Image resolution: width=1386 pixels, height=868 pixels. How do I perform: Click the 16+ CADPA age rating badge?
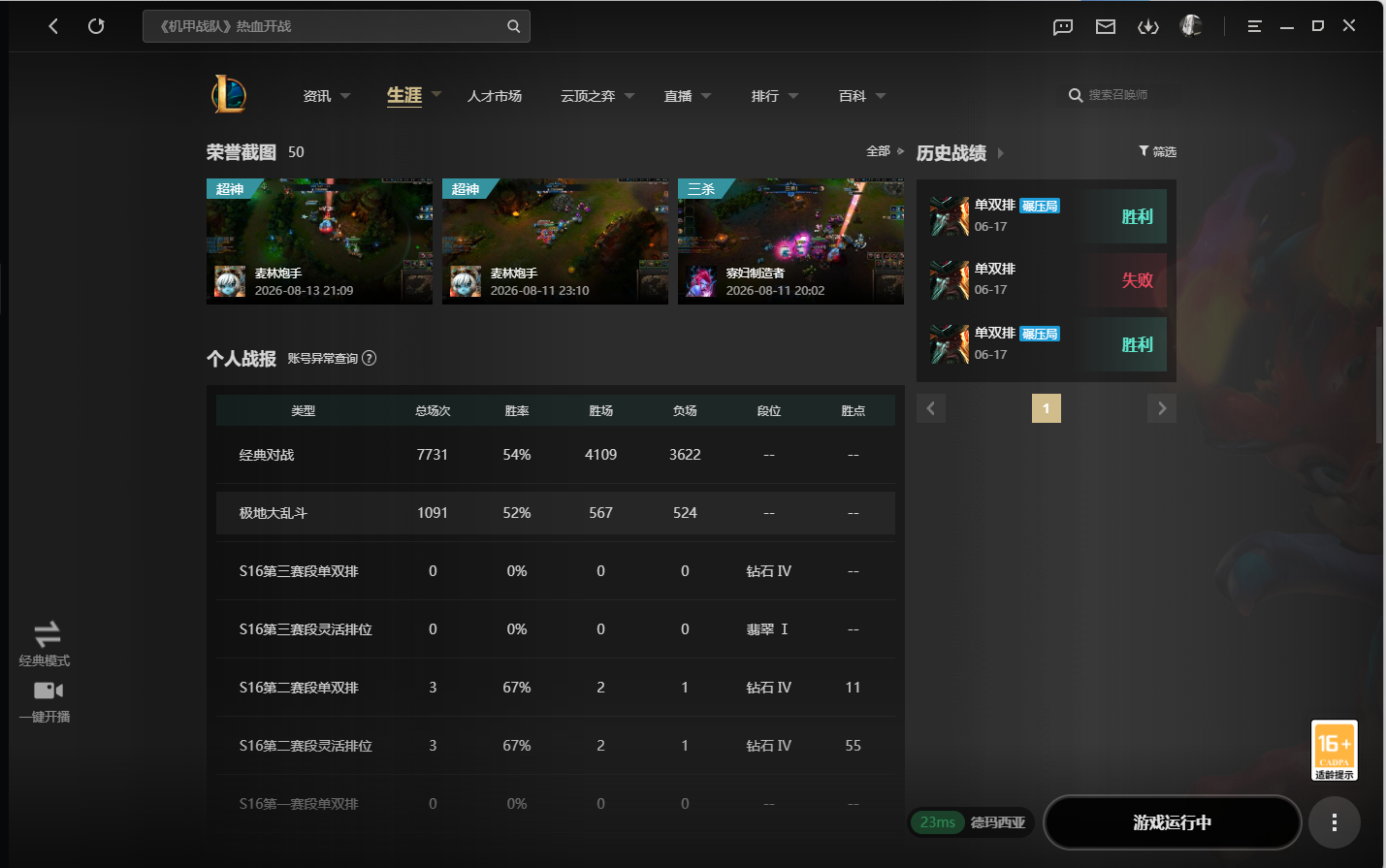click(1334, 750)
